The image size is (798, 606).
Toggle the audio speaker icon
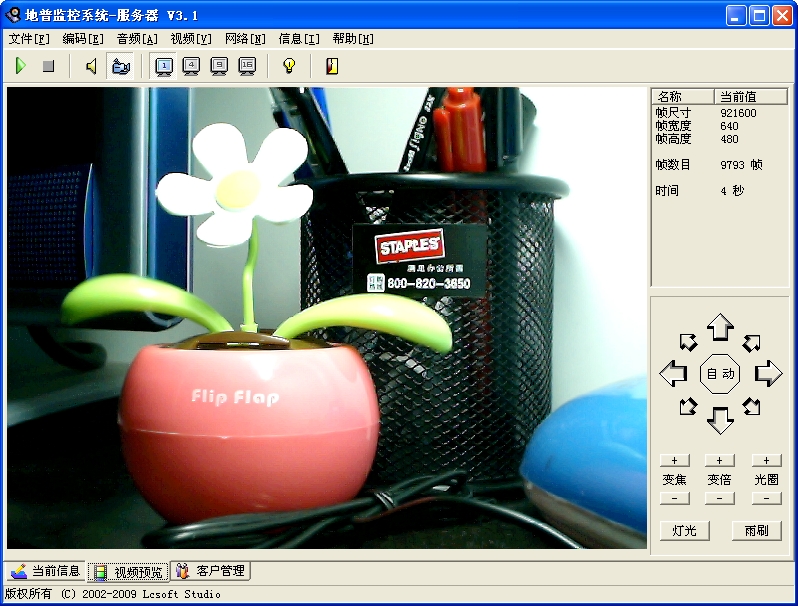coord(91,67)
